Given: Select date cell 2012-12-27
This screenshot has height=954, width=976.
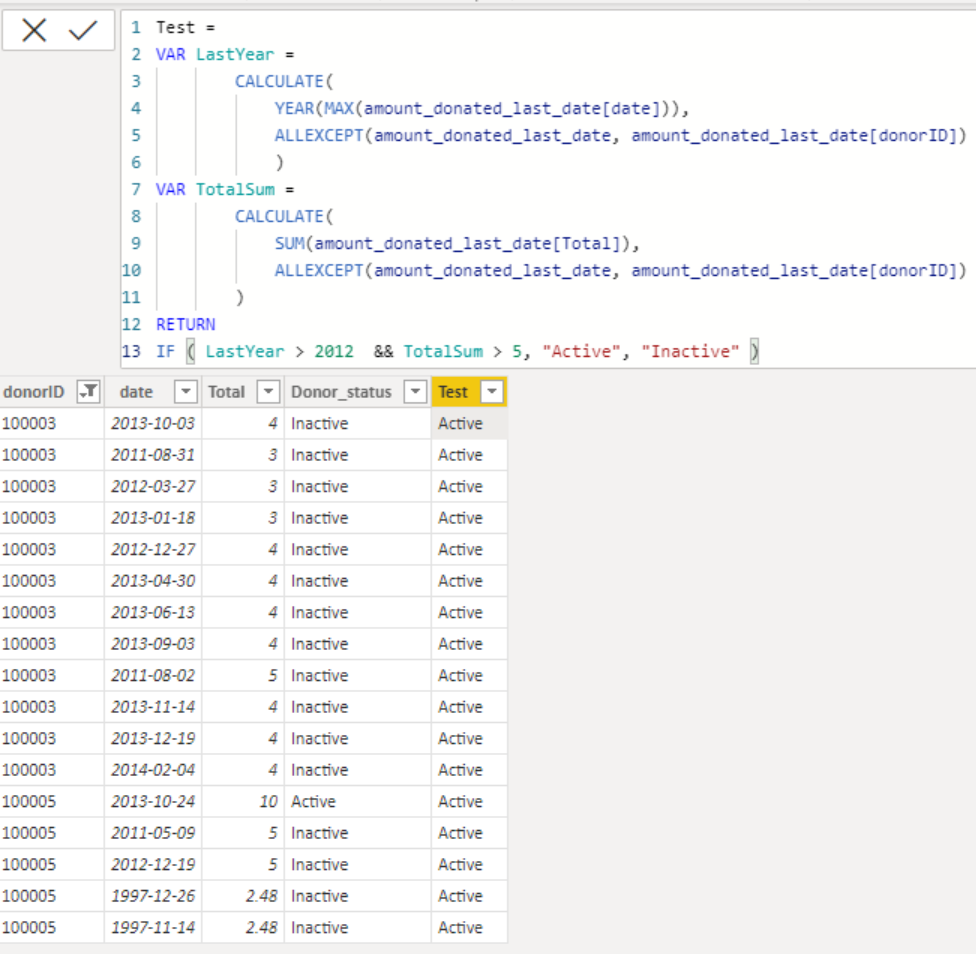Looking at the screenshot, I should pos(153,549).
